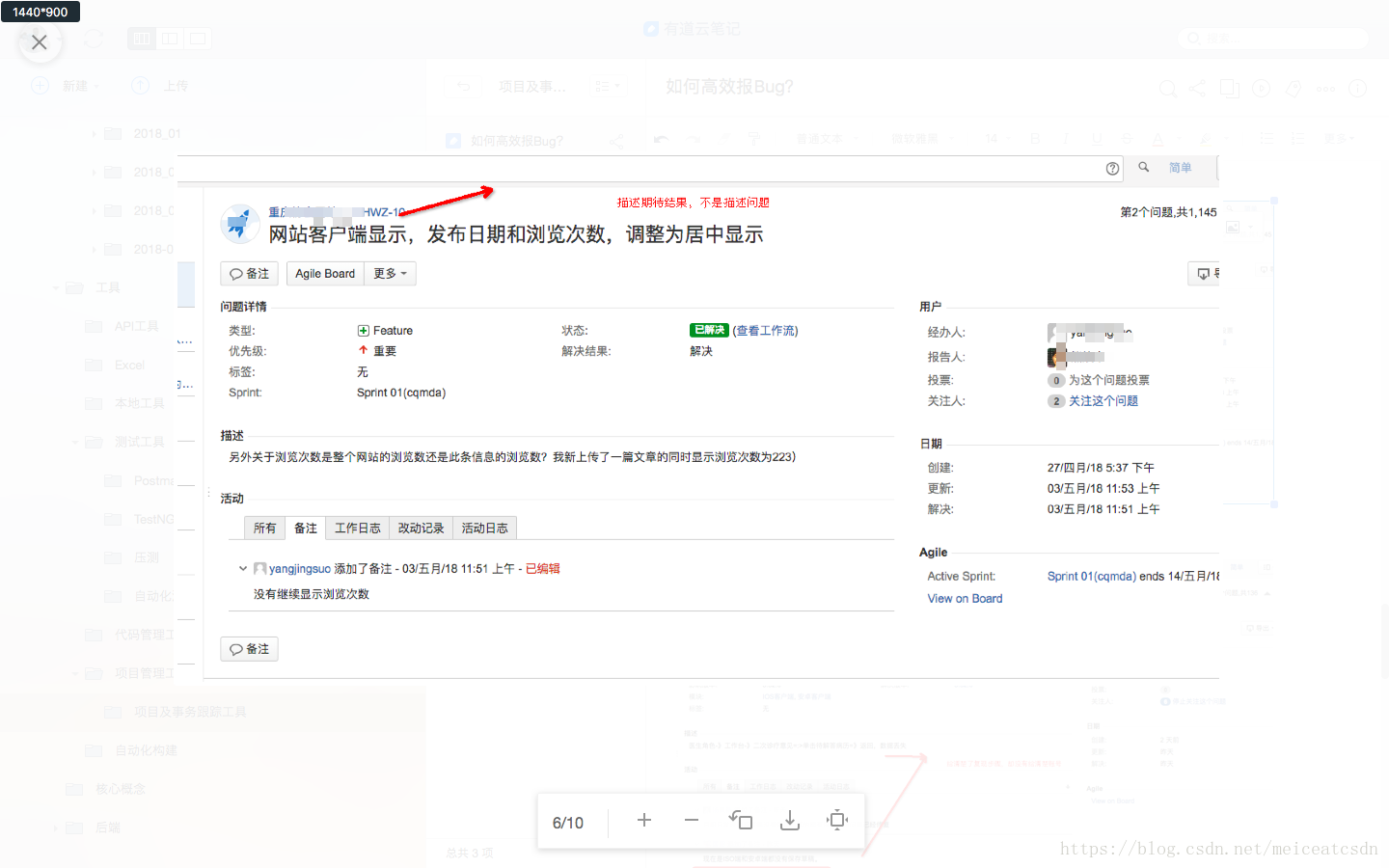Zoom out with the minus icon

click(692, 820)
